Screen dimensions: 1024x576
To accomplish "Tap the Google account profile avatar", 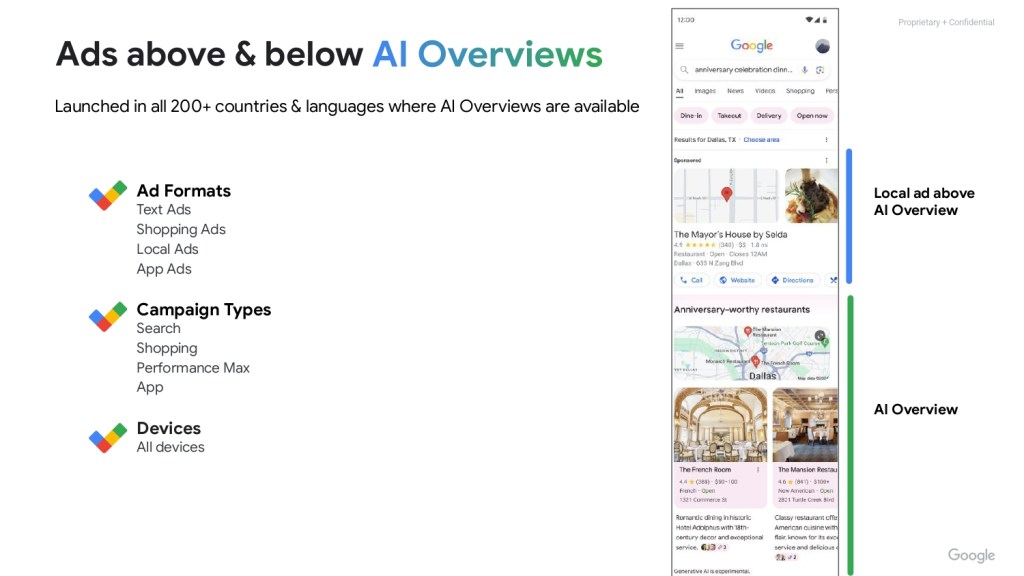I will click(822, 46).
